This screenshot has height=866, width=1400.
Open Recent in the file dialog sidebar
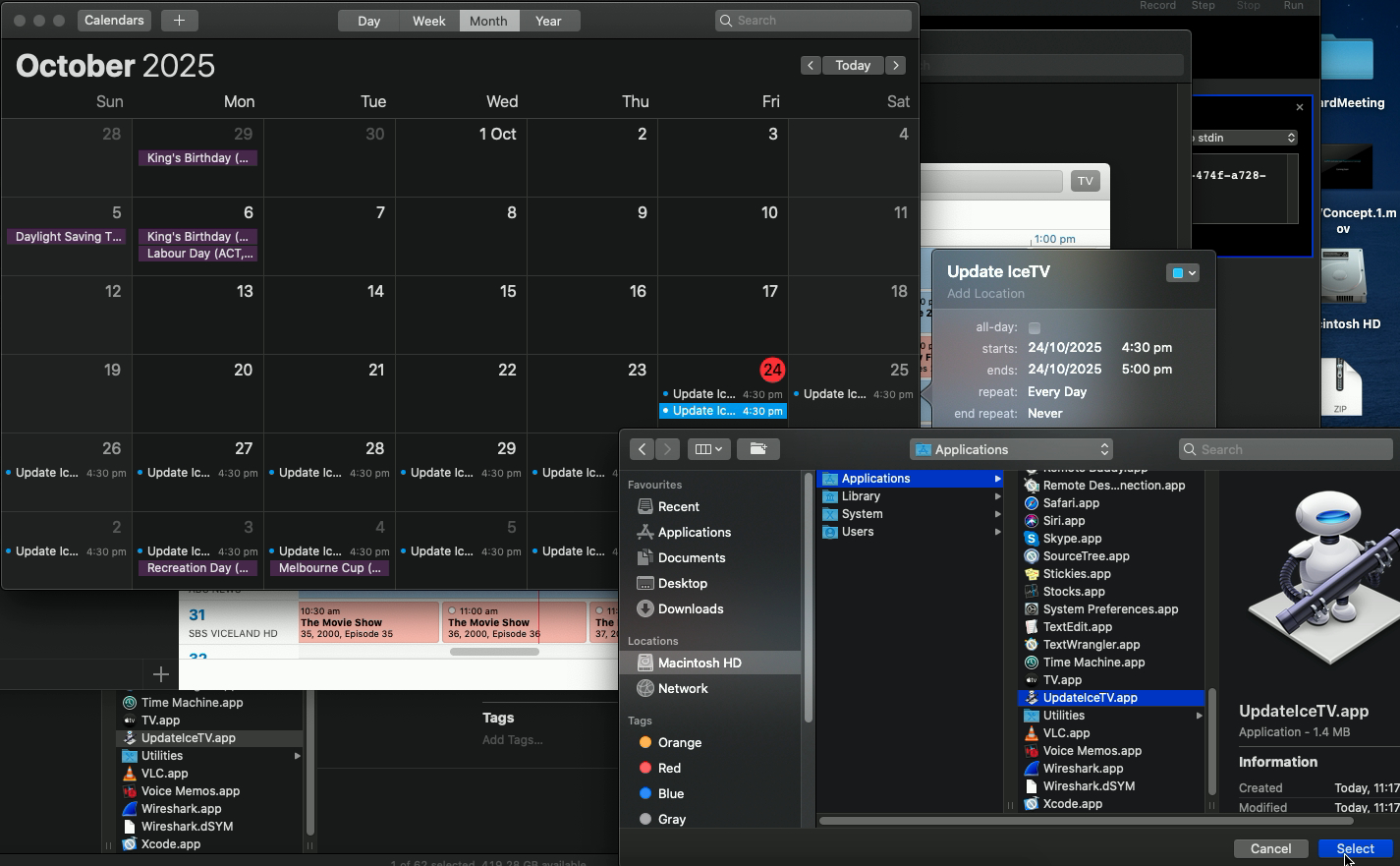679,507
